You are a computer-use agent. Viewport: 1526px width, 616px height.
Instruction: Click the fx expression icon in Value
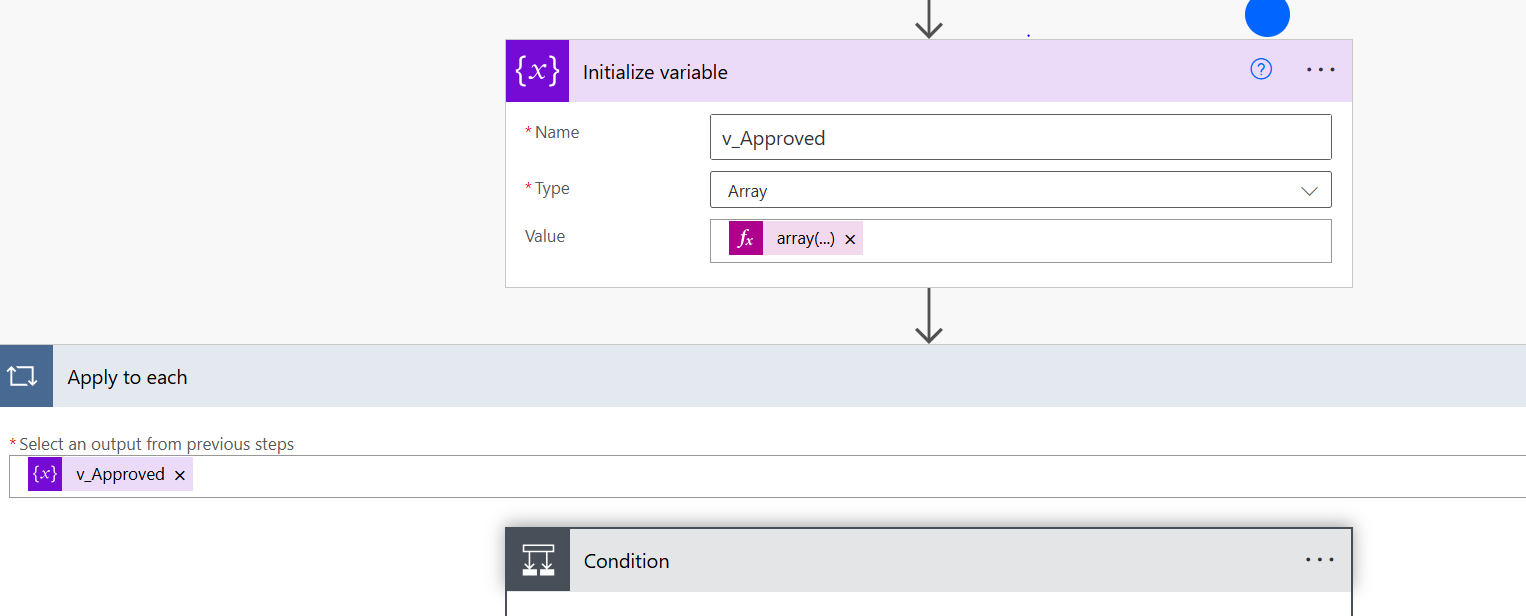coord(745,239)
